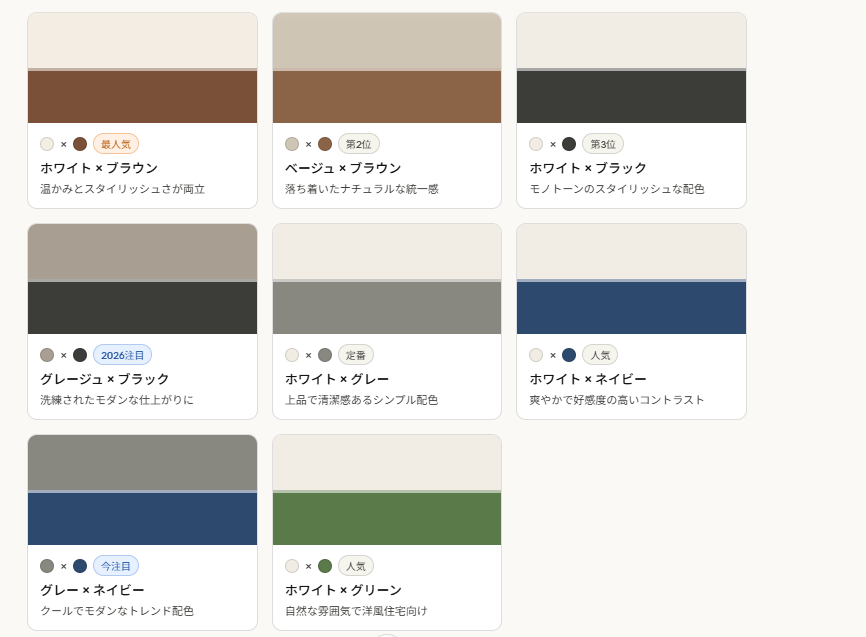866x637 pixels.
Task: Click the 人気 badge on ホワイト × ネイビー
Action: tap(600, 354)
